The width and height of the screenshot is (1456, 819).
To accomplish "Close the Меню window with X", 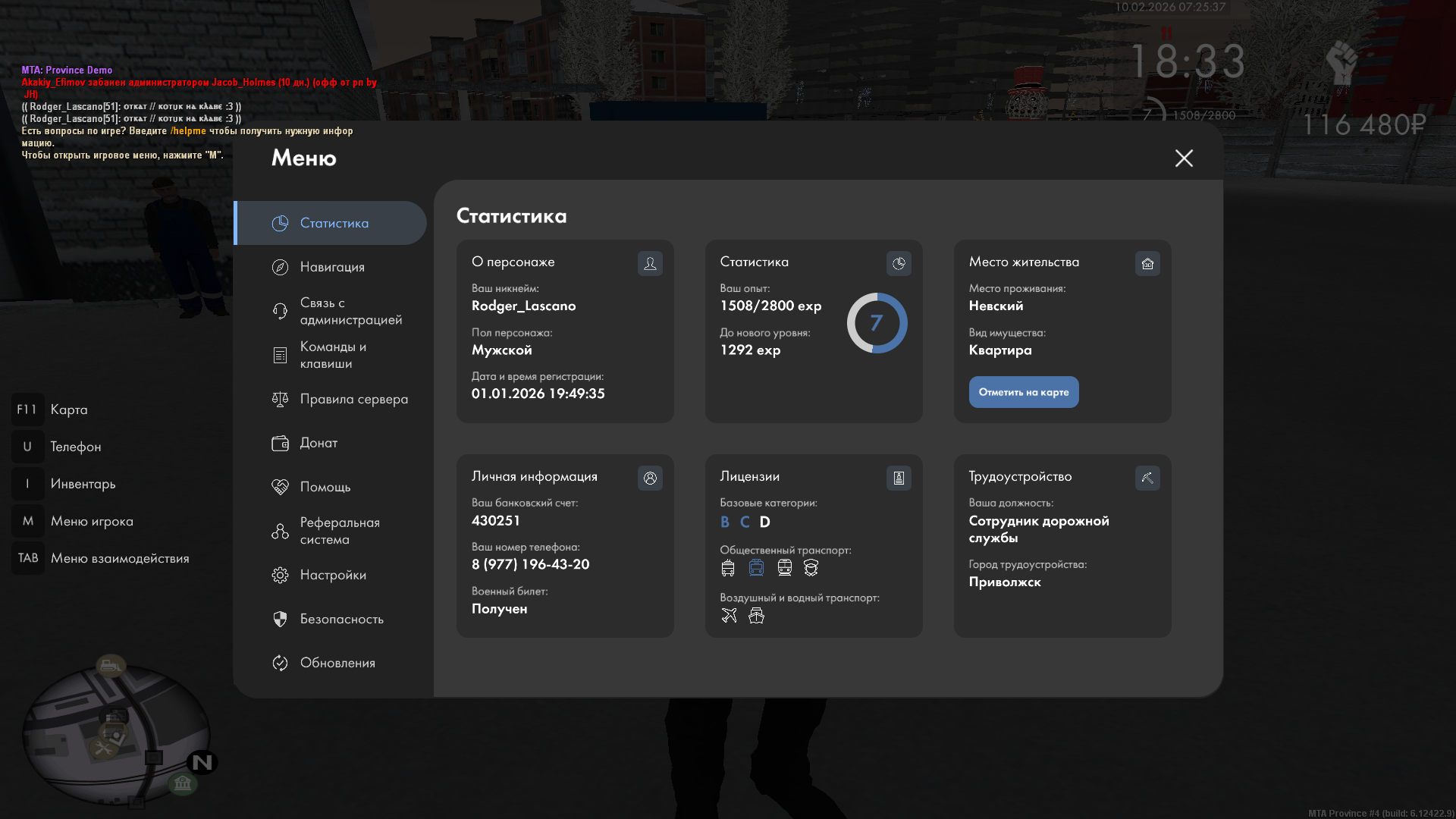I will (x=1184, y=158).
